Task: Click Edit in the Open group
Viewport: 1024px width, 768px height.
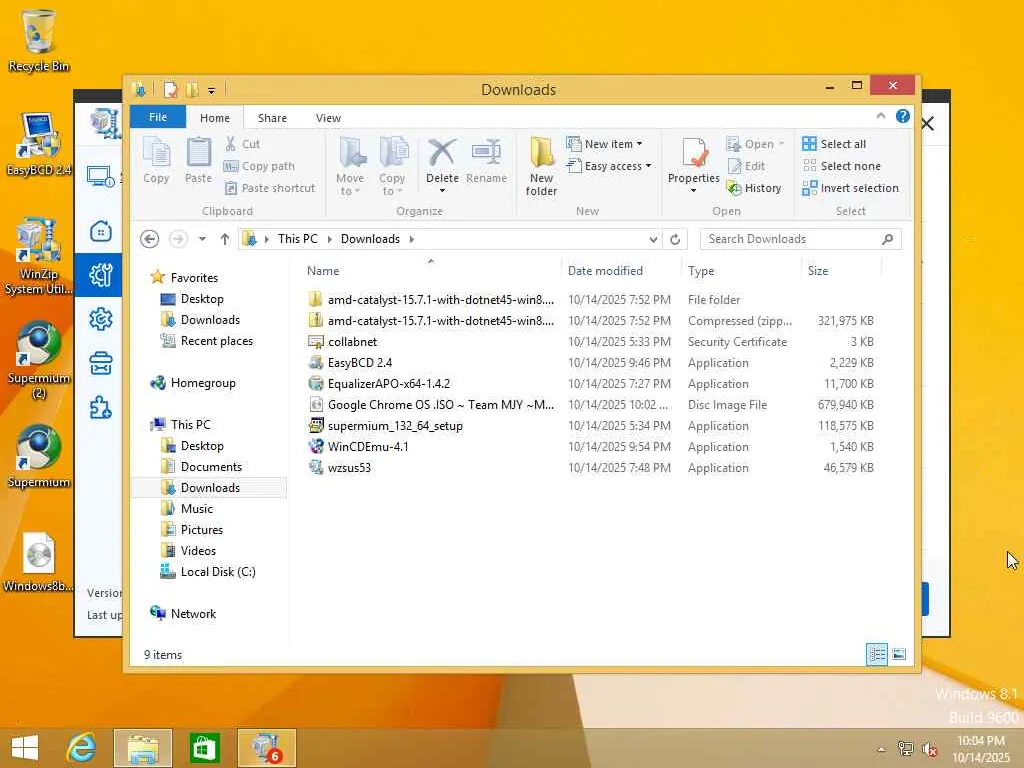Action: click(746, 166)
